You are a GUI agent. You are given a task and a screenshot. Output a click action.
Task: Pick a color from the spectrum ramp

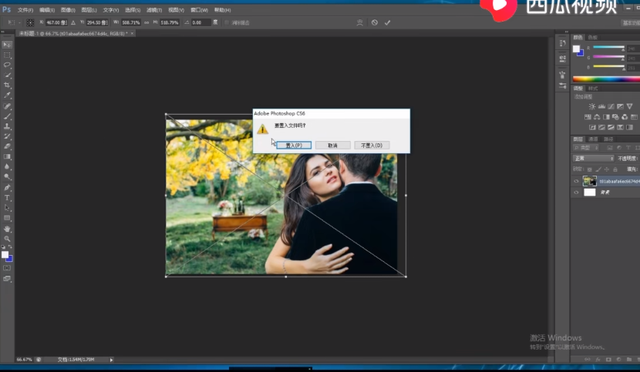[x=606, y=79]
